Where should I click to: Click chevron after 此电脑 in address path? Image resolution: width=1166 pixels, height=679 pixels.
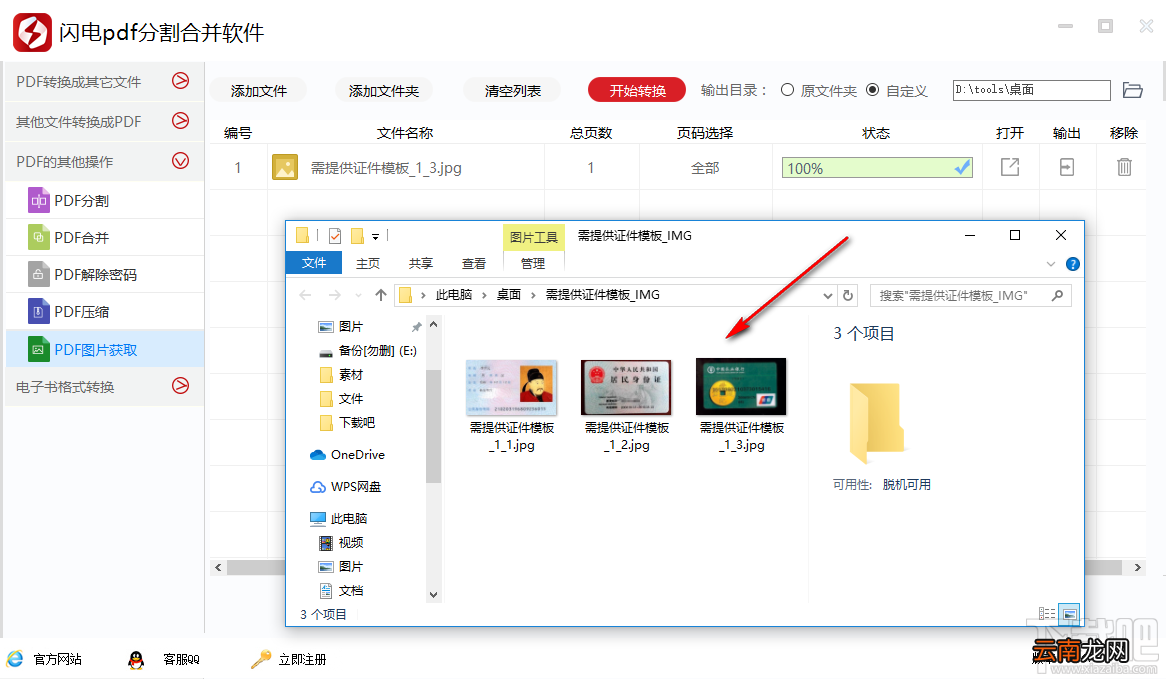pyautogui.click(x=484, y=295)
